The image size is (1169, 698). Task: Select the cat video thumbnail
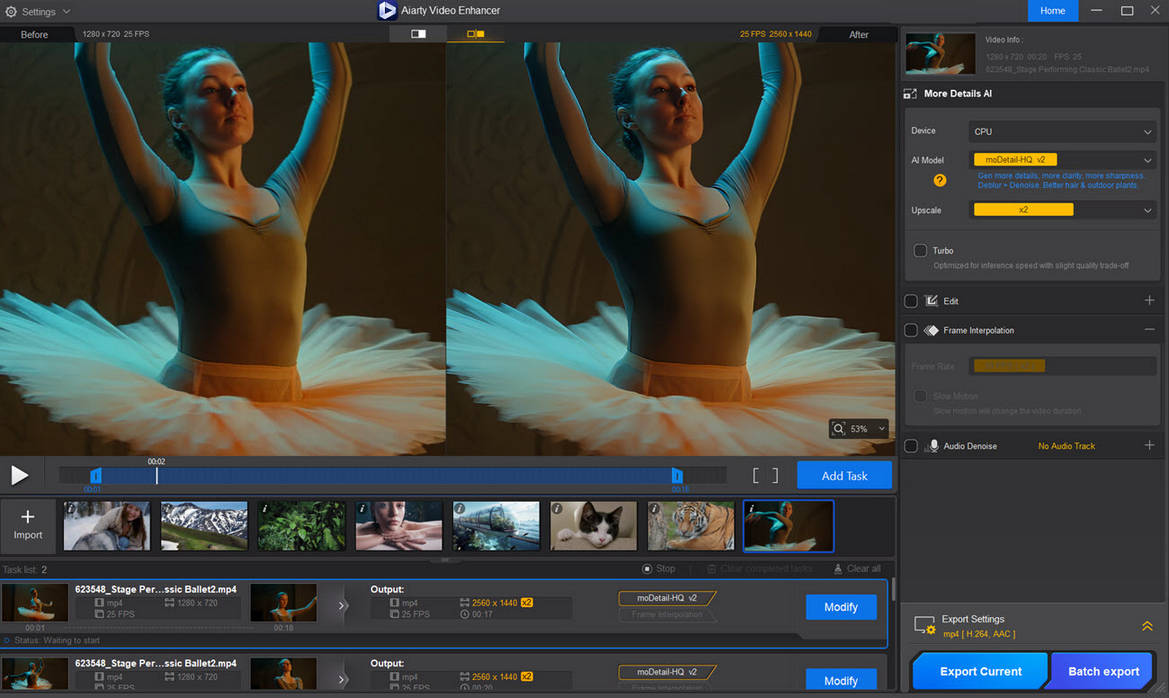(x=593, y=525)
